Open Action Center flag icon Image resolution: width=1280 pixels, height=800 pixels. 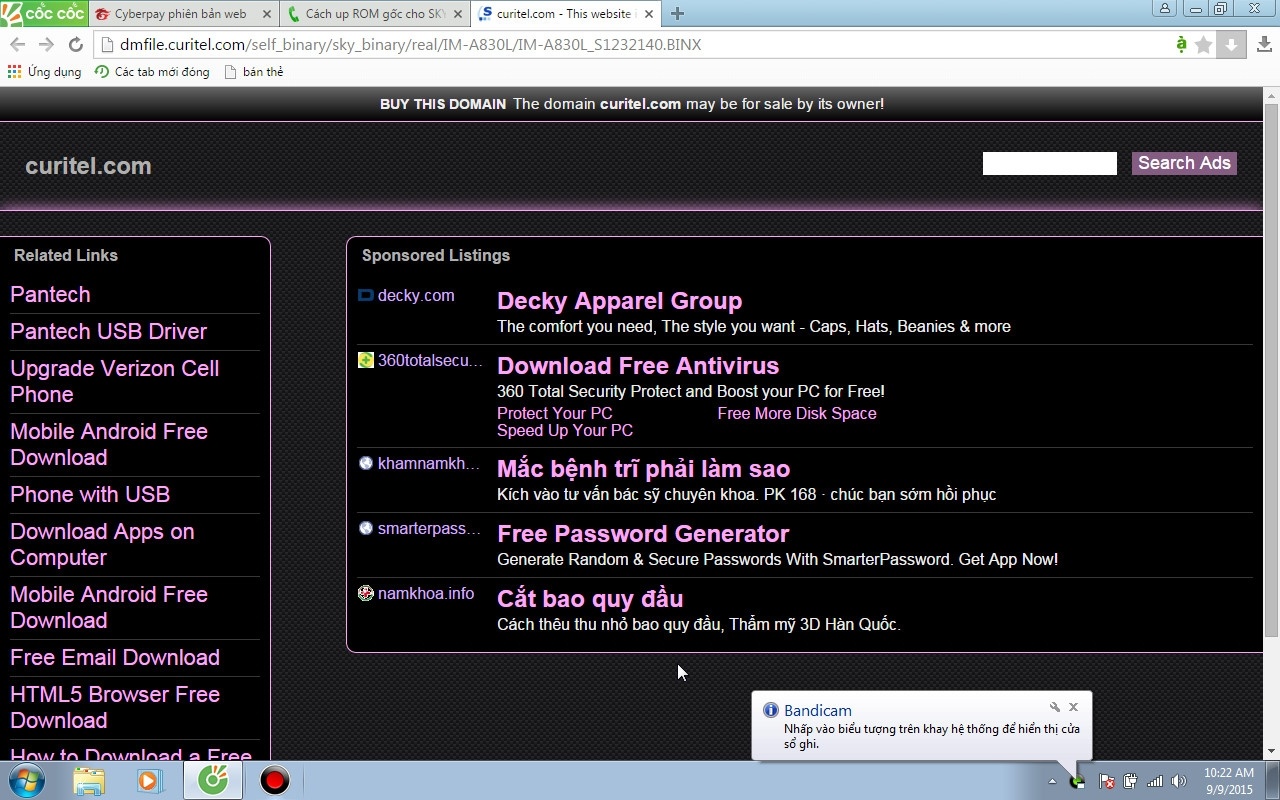(1107, 781)
